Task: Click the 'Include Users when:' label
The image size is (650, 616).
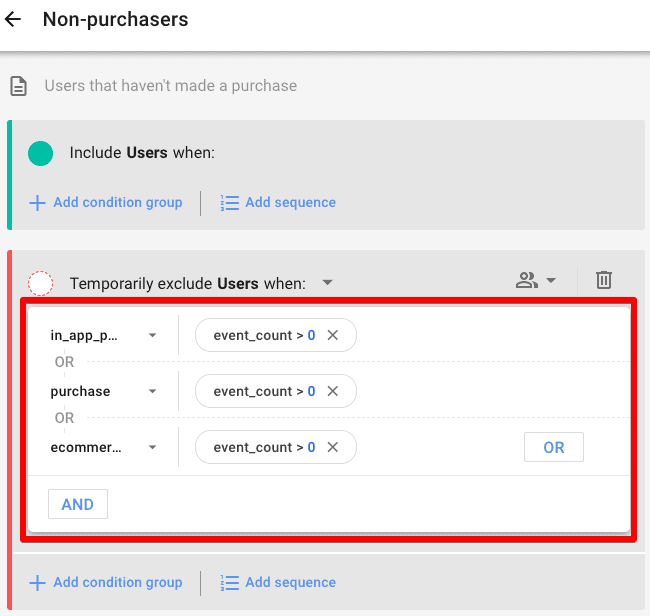Action: 142,153
